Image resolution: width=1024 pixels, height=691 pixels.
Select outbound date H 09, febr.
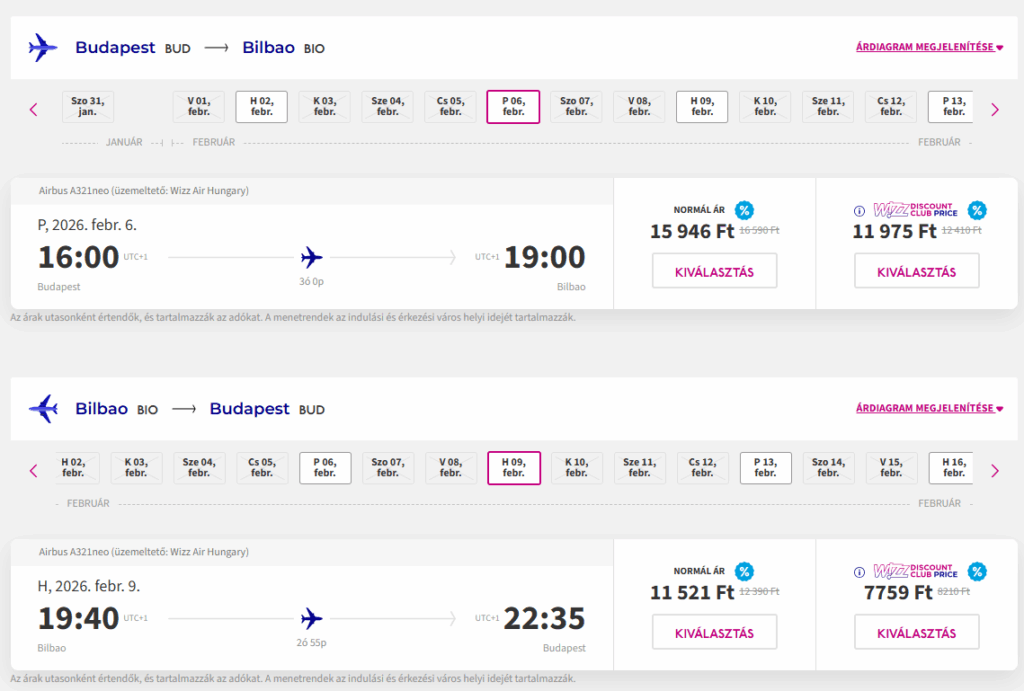pyautogui.click(x=702, y=107)
